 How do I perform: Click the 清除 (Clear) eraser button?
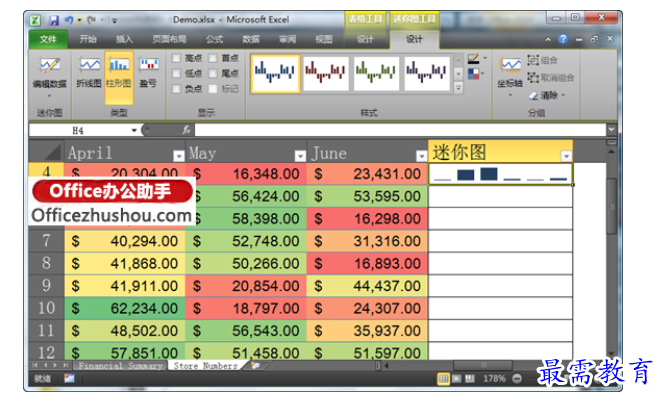tap(543, 95)
